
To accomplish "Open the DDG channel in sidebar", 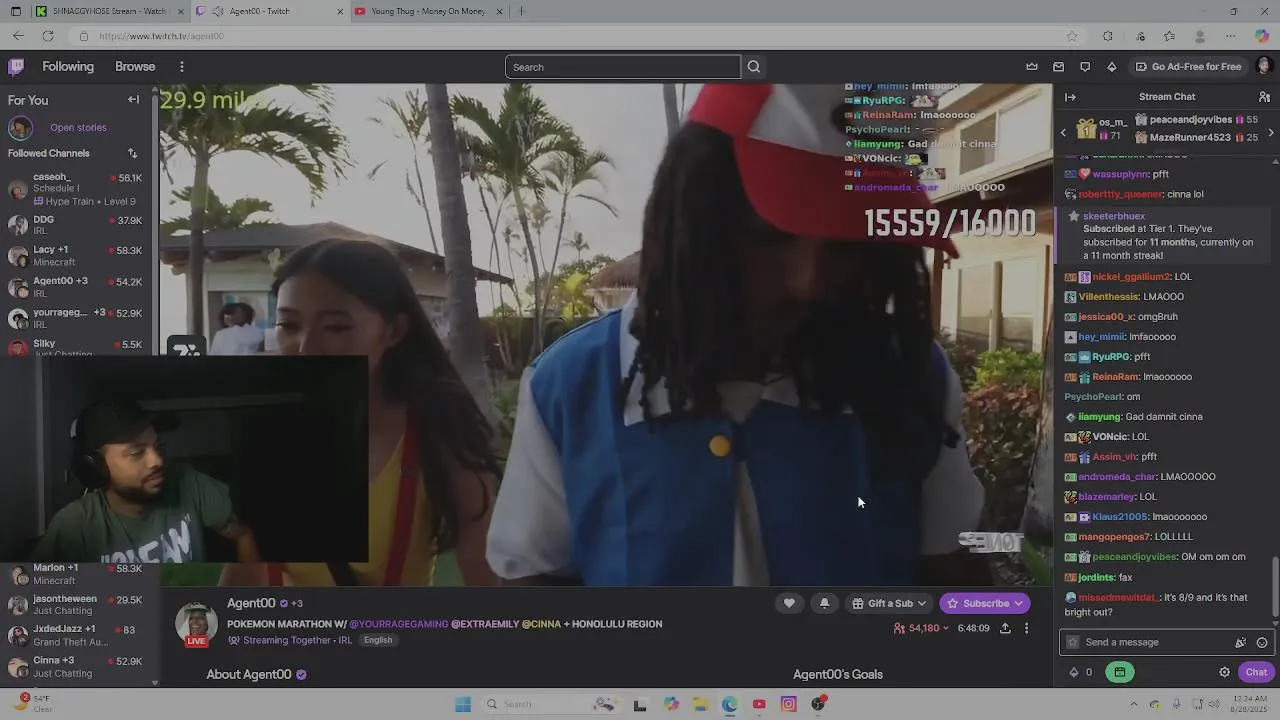I will [77, 225].
